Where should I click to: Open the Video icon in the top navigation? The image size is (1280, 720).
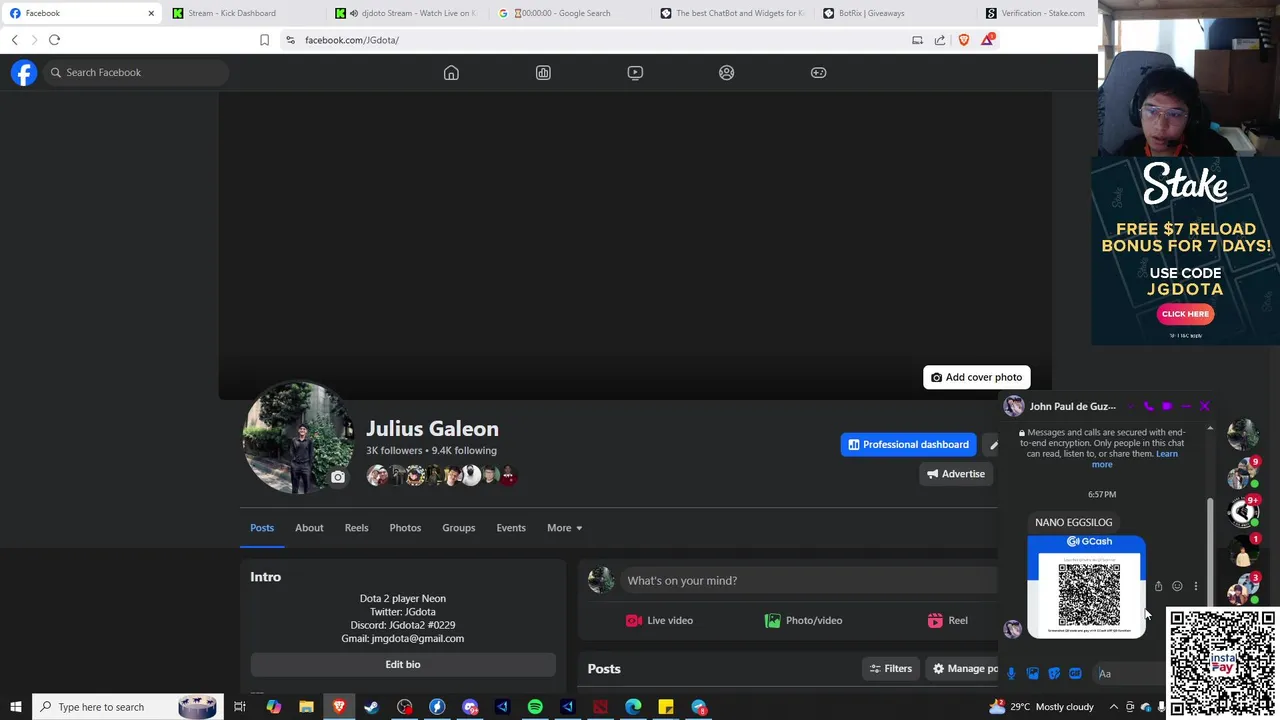(635, 72)
